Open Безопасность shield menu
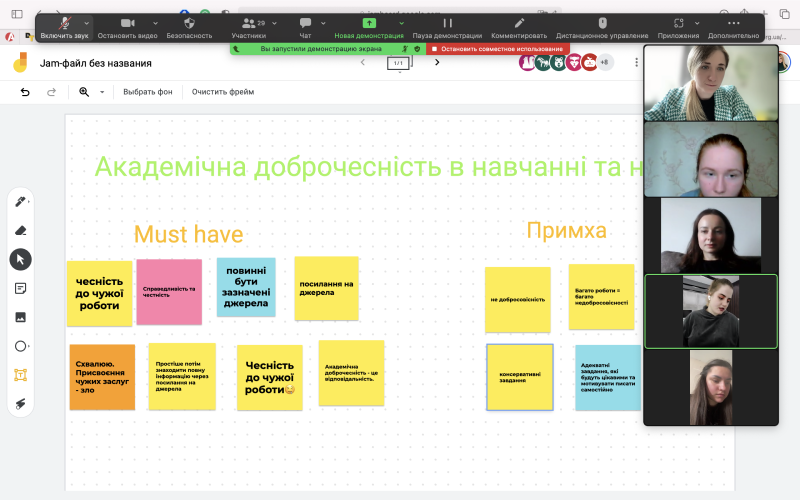Image resolution: width=800 pixels, height=500 pixels. coord(189,28)
